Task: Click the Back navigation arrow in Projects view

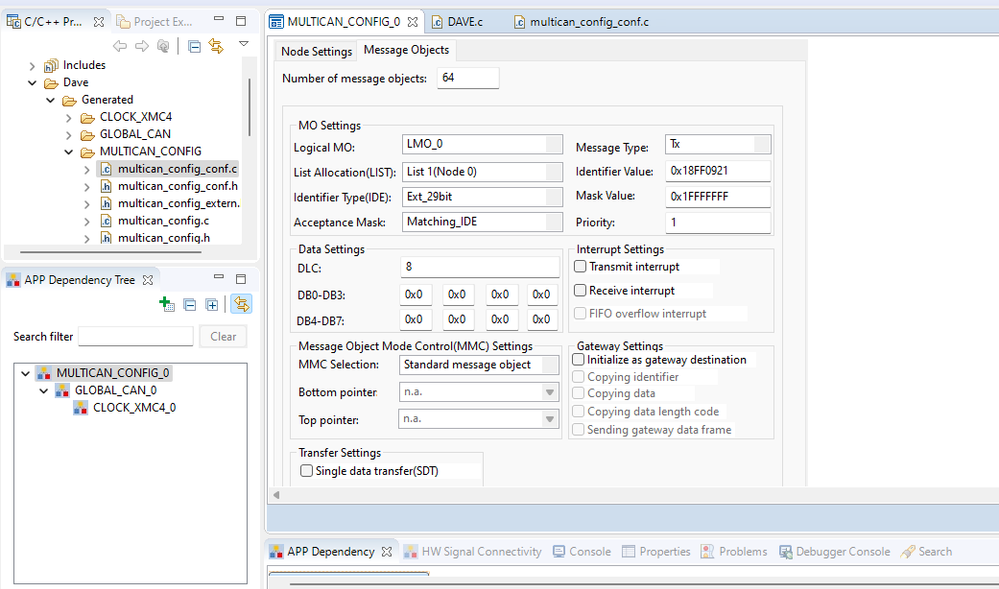Action: click(119, 45)
